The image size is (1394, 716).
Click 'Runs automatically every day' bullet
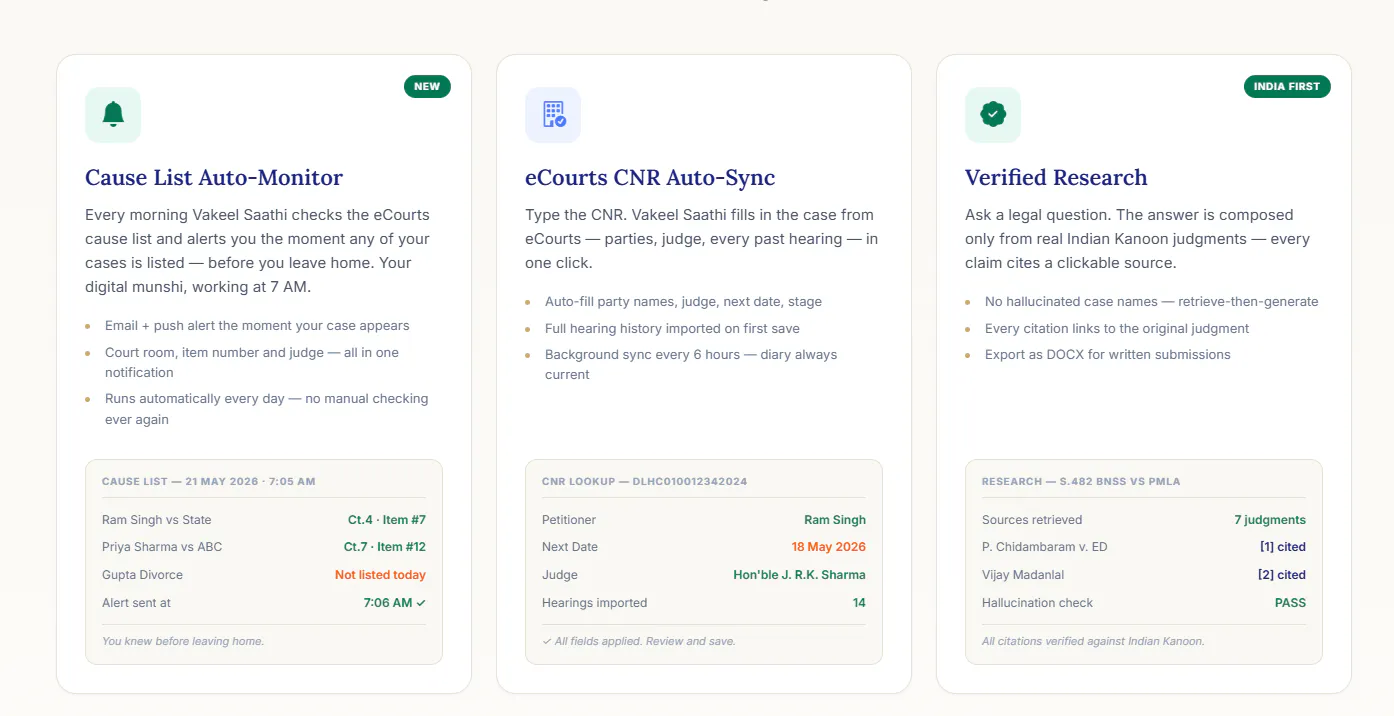[x=266, y=409]
